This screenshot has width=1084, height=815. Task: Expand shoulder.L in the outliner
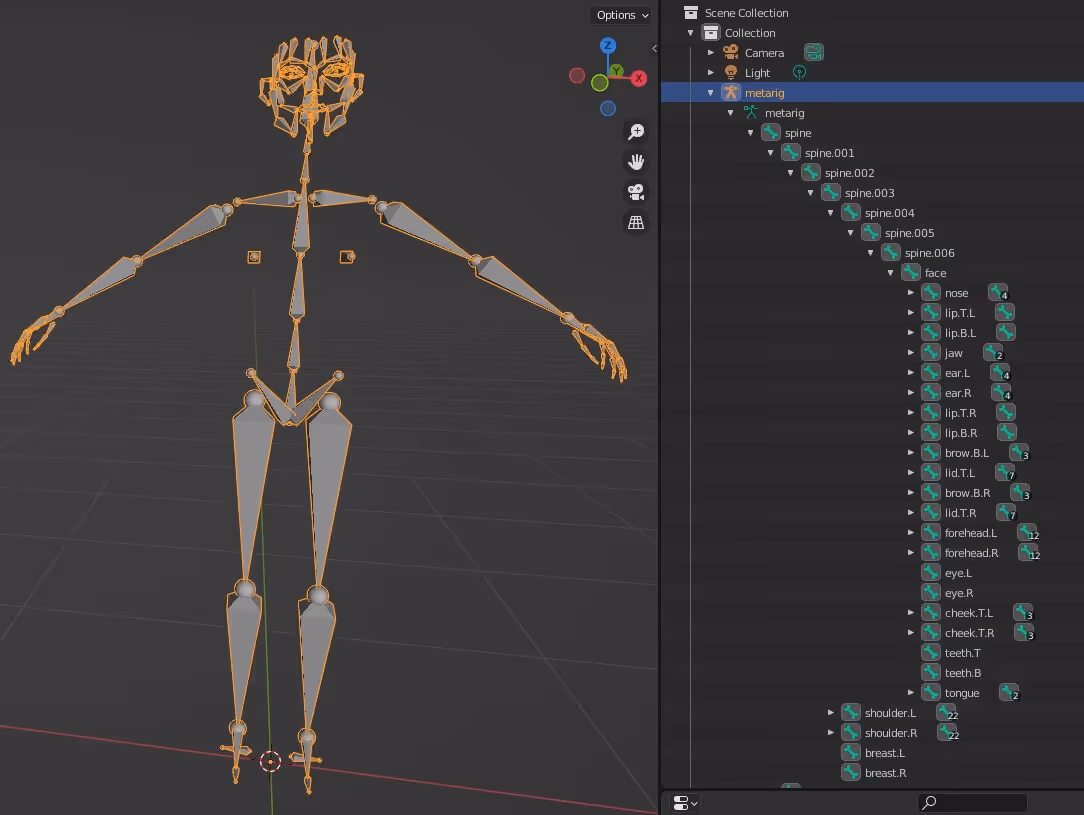click(x=831, y=712)
